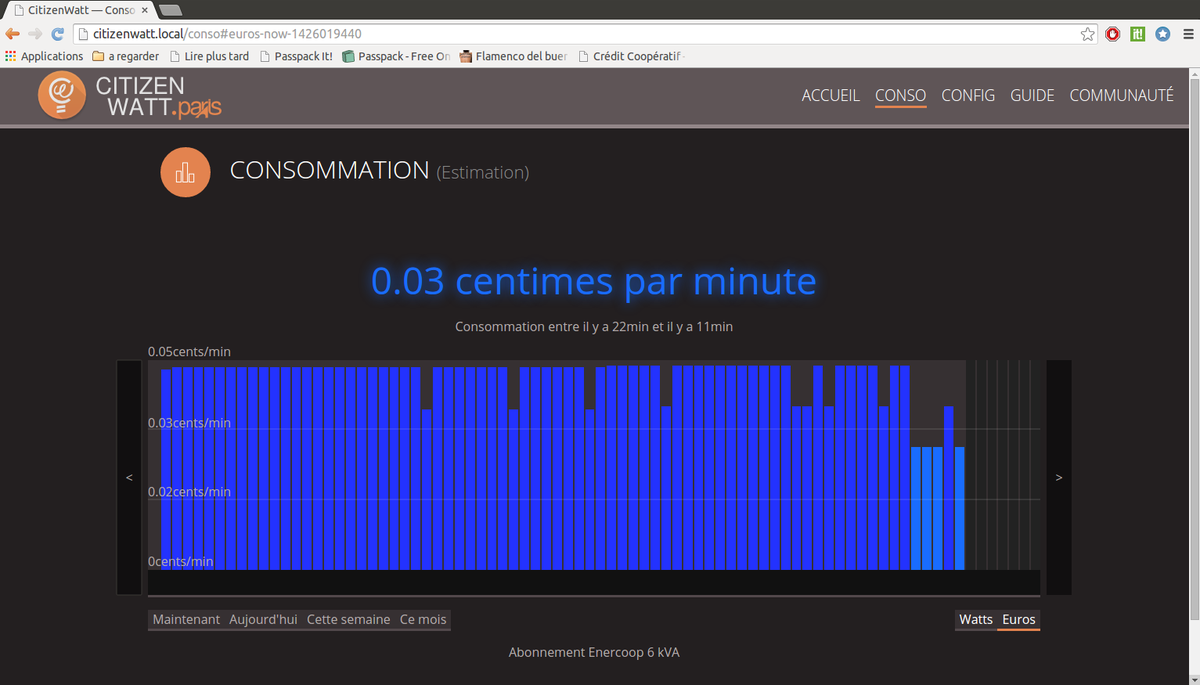
Task: Click the 0.03cents/min axis label
Action: [x=189, y=423]
